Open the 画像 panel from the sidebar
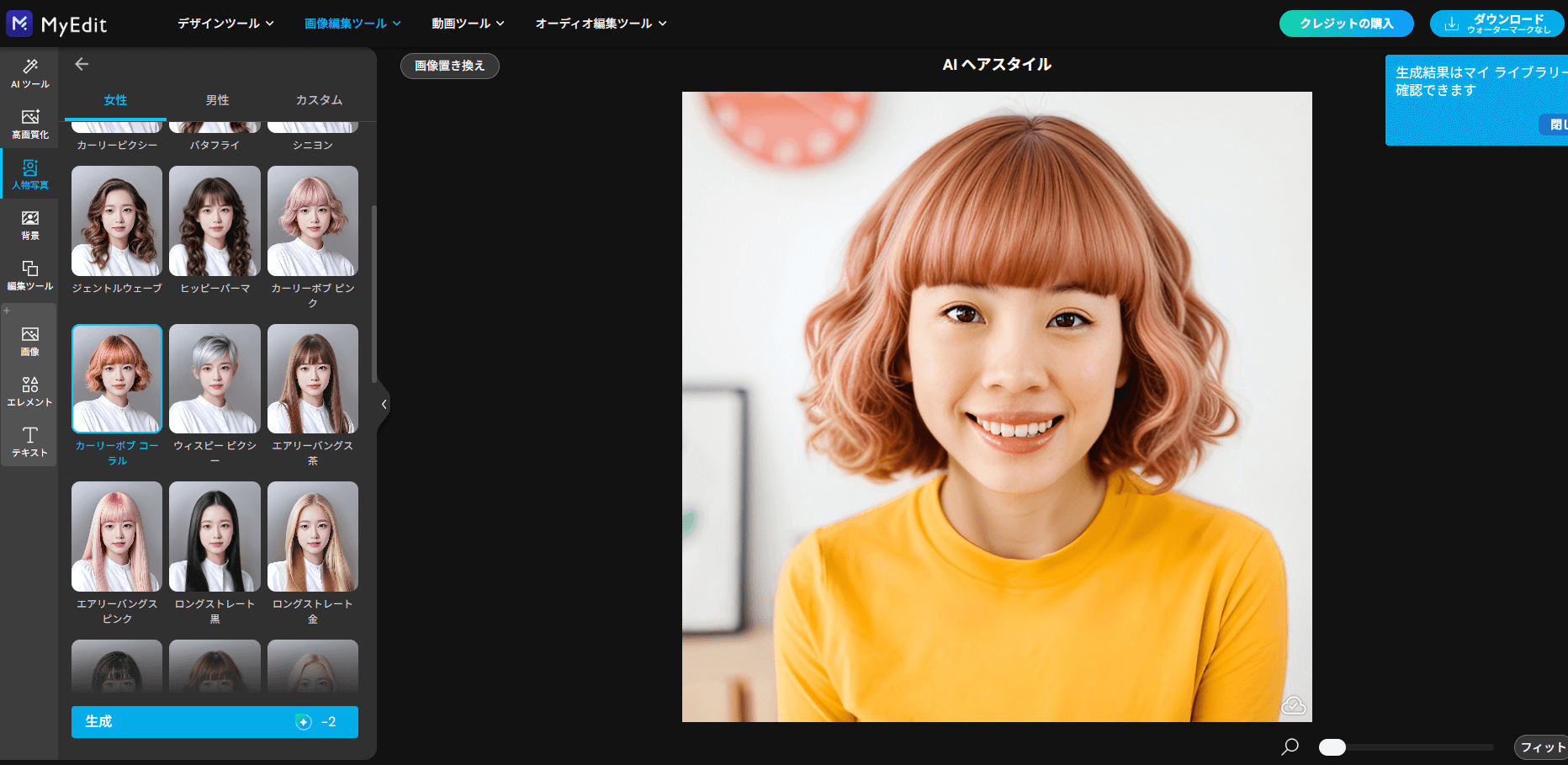 [x=29, y=341]
